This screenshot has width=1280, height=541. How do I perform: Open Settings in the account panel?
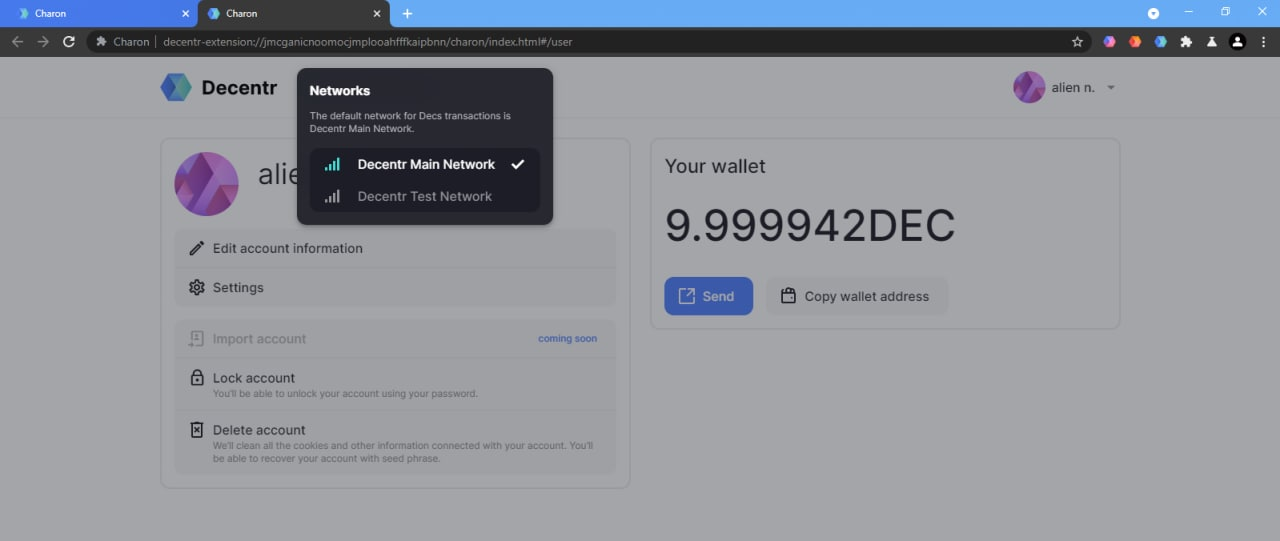click(x=395, y=287)
